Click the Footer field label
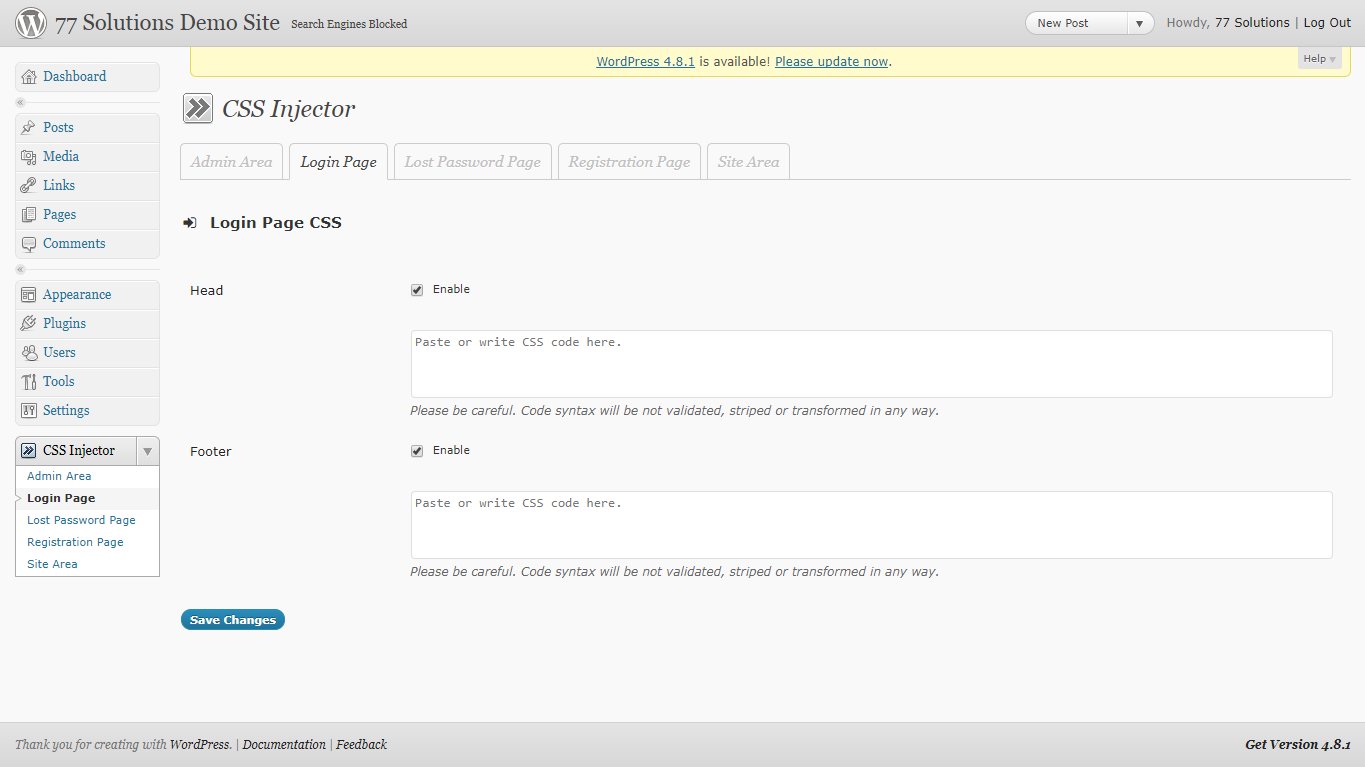The image size is (1365, 767). (x=211, y=452)
